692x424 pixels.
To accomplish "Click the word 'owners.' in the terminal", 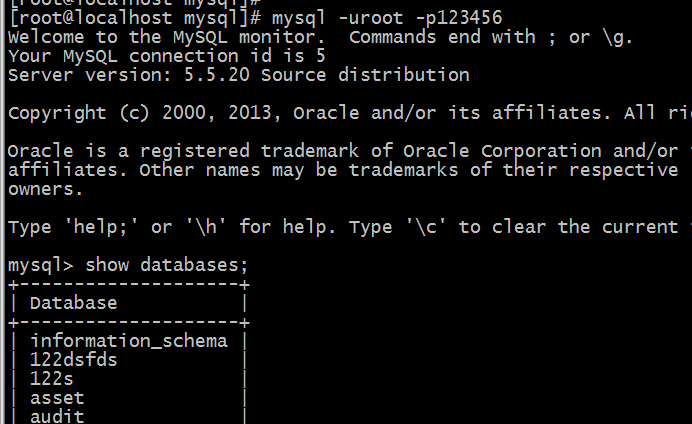I will (x=45, y=189).
